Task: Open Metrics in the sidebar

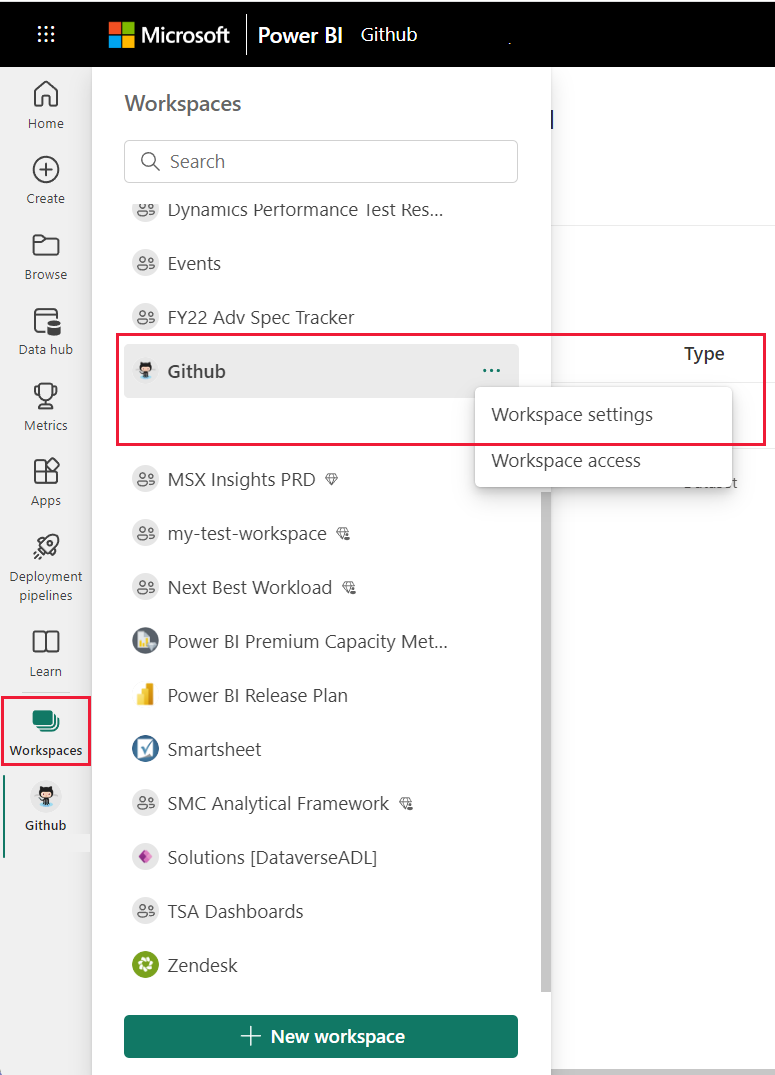Action: click(x=46, y=407)
